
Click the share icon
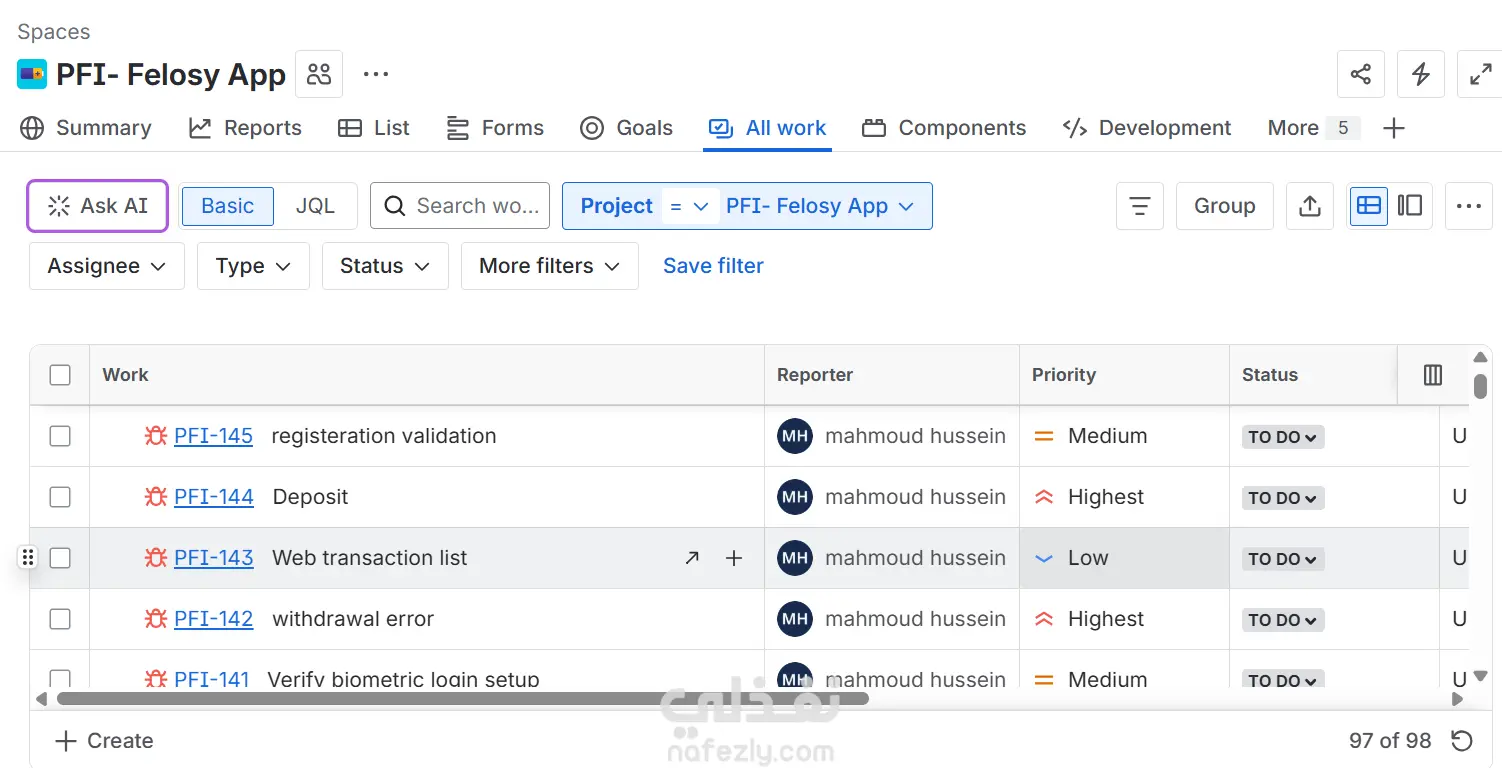1360,74
